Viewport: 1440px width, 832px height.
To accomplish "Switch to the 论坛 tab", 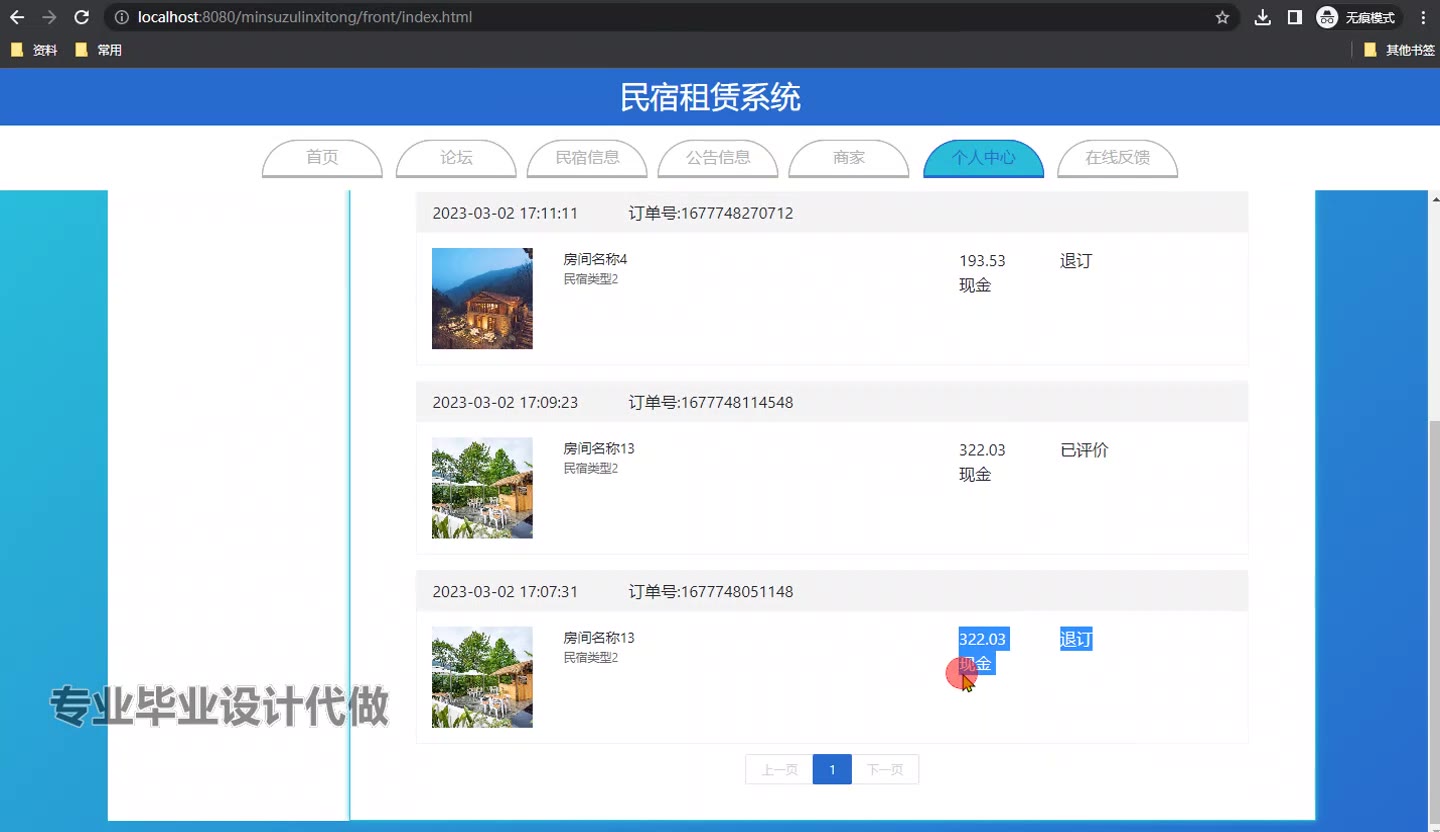I will click(x=456, y=158).
